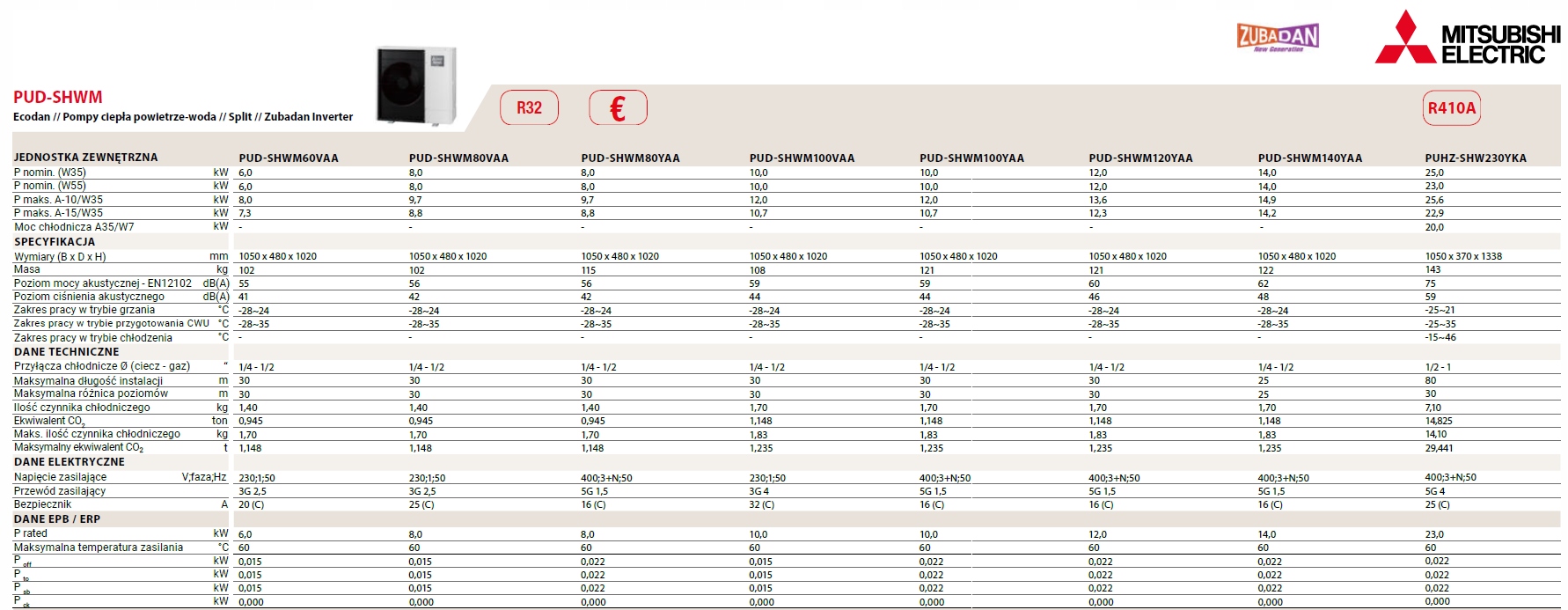The width and height of the screenshot is (1568, 610).
Task: Click the sound power value 75
Action: point(1430,283)
